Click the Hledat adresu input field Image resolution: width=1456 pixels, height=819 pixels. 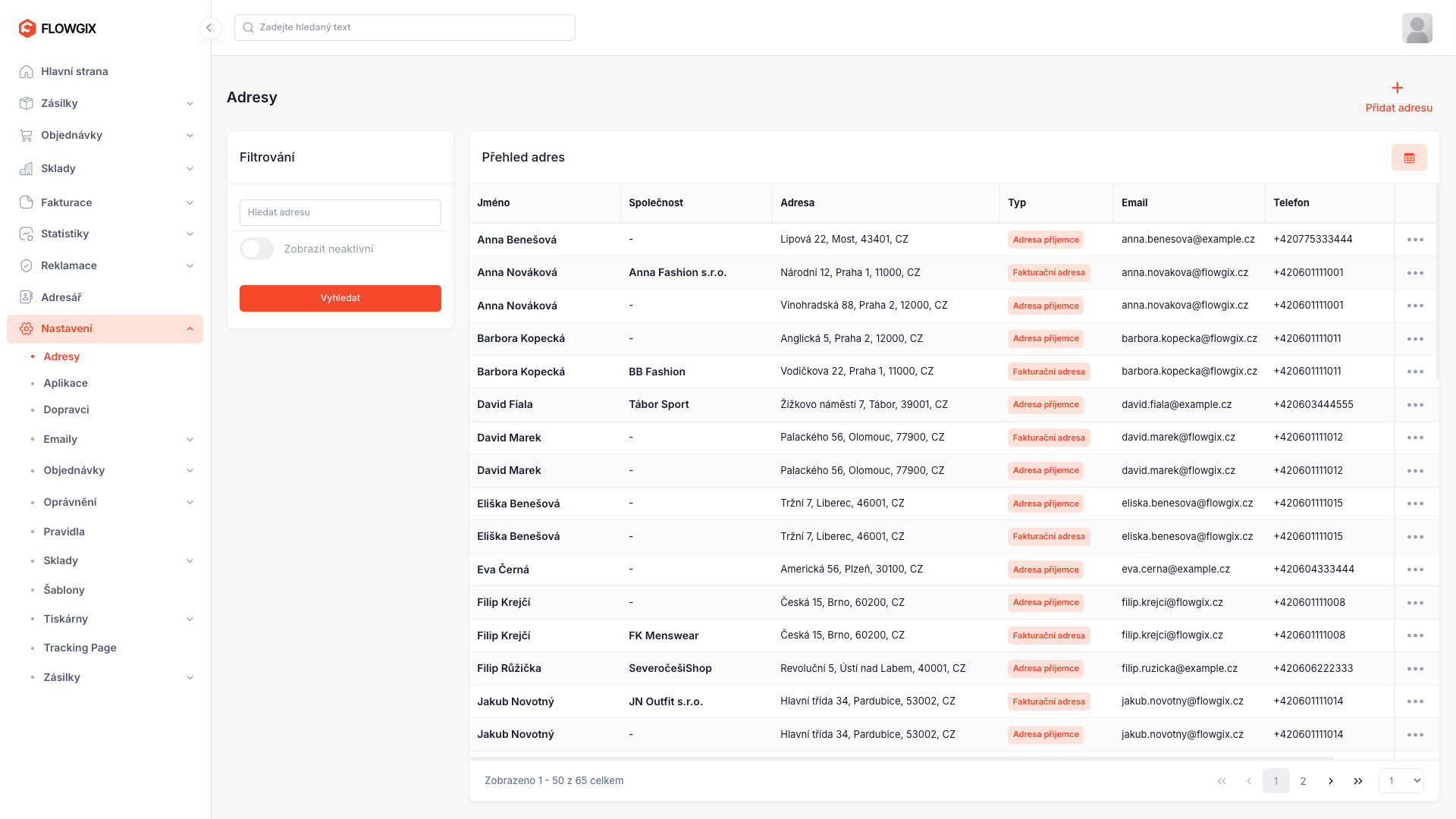click(x=340, y=212)
